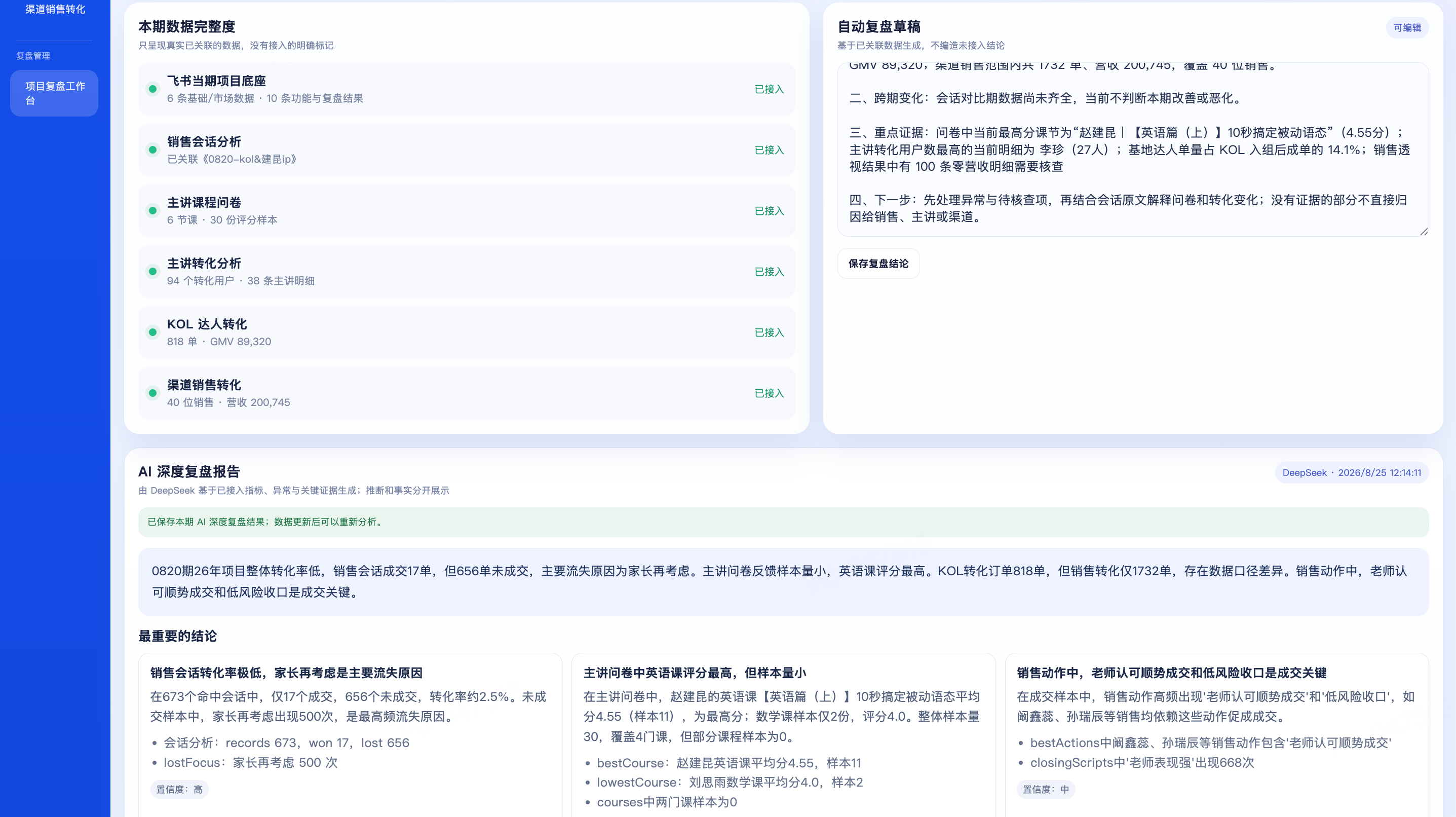The image size is (1456, 817).
Task: Click 已接入 status on 销售会话分析 row
Action: click(x=769, y=150)
